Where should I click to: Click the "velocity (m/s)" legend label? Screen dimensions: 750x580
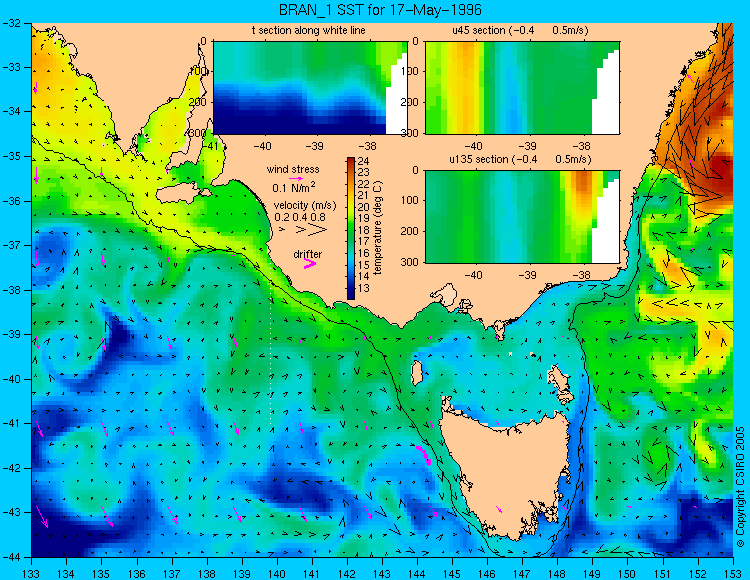tap(305, 206)
